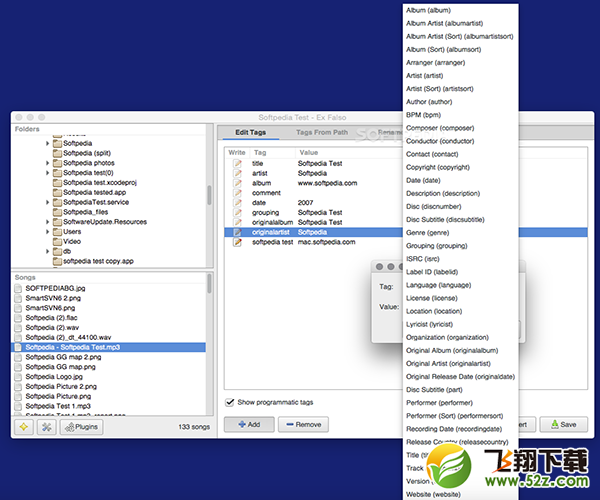Expand the Users folder
The height and width of the screenshot is (500, 600).
pyautogui.click(x=47, y=232)
